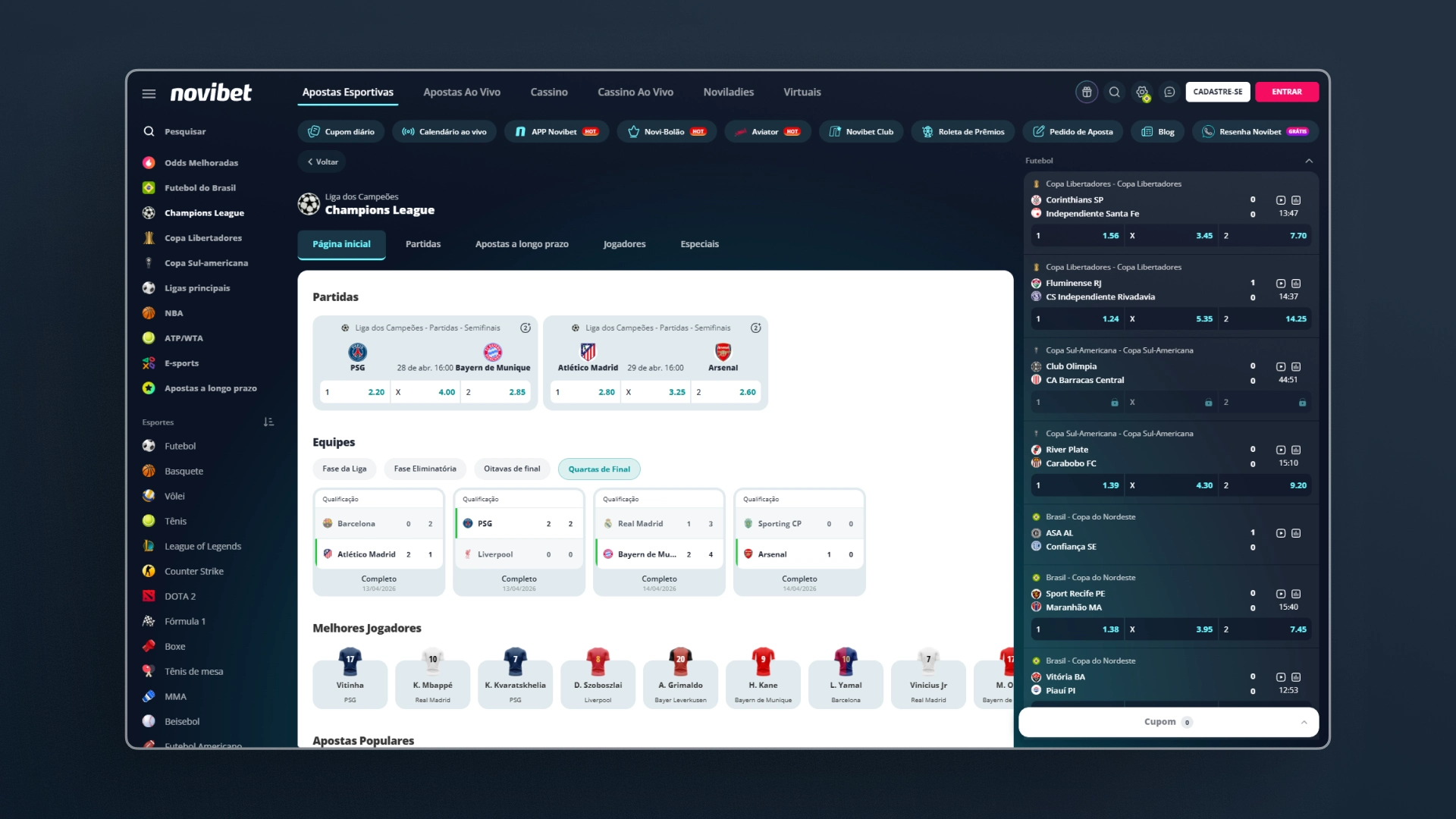Open the Tênis sport in sidebar

(175, 521)
